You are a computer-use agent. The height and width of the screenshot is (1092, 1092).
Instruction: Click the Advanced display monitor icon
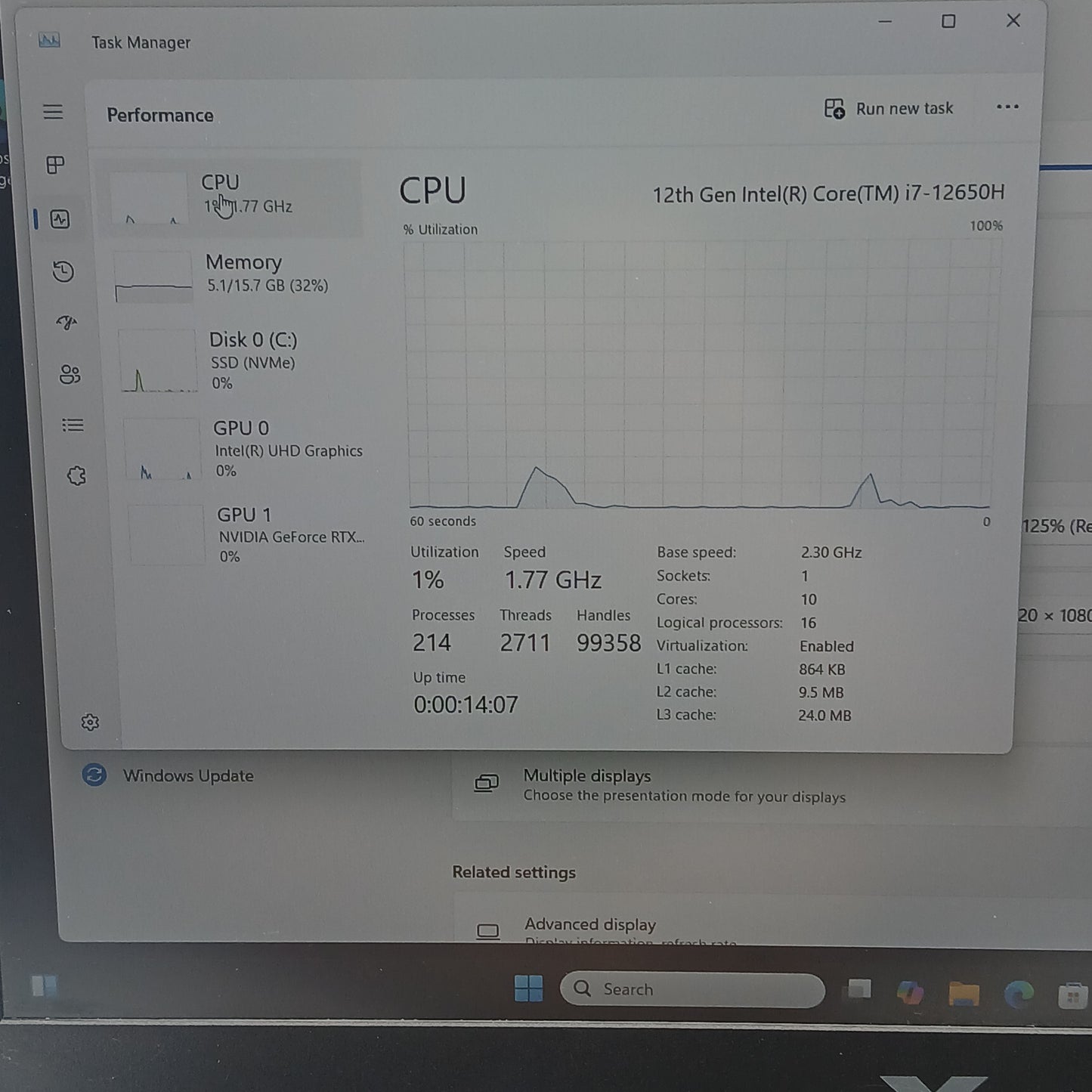click(x=488, y=931)
